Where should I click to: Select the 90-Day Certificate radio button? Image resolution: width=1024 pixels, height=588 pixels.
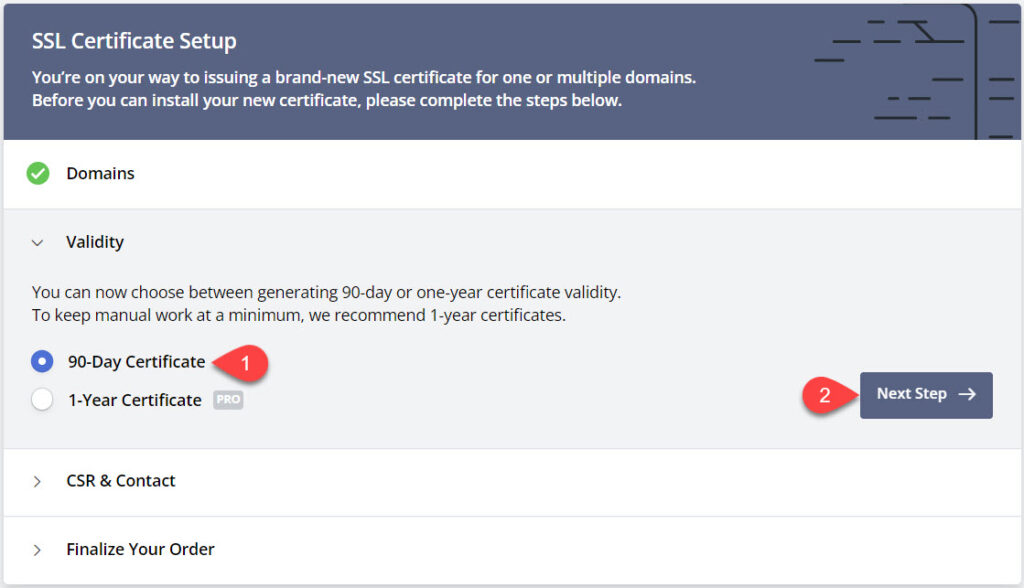[x=42, y=361]
